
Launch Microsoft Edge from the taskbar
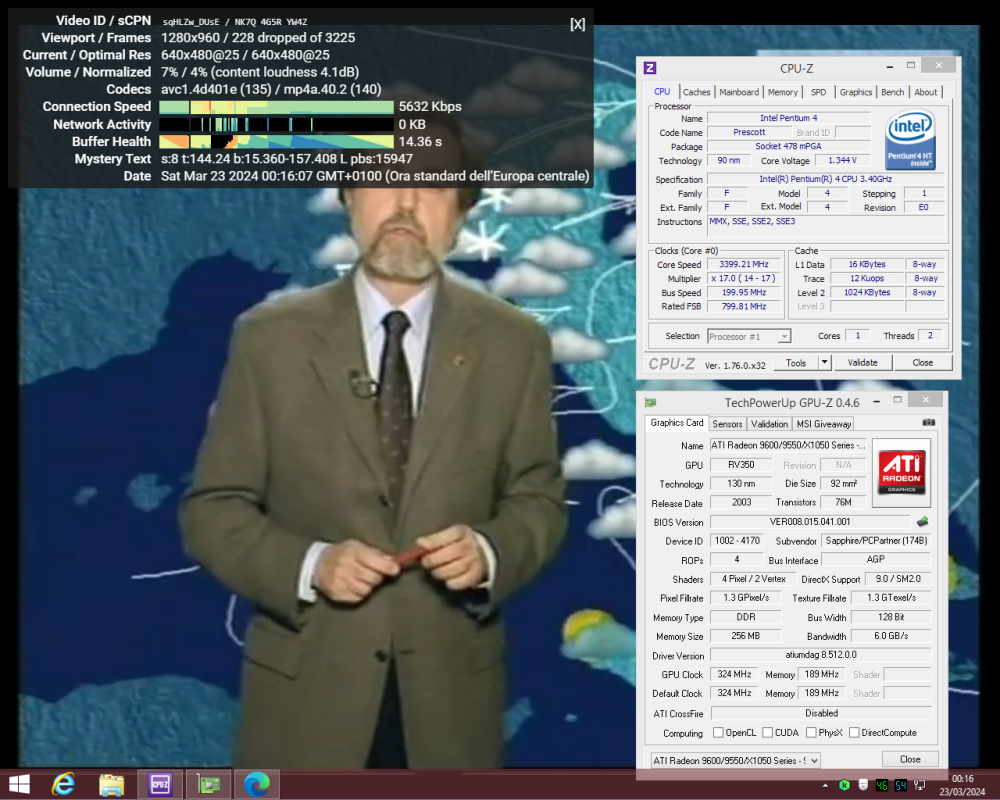pyautogui.click(x=256, y=784)
